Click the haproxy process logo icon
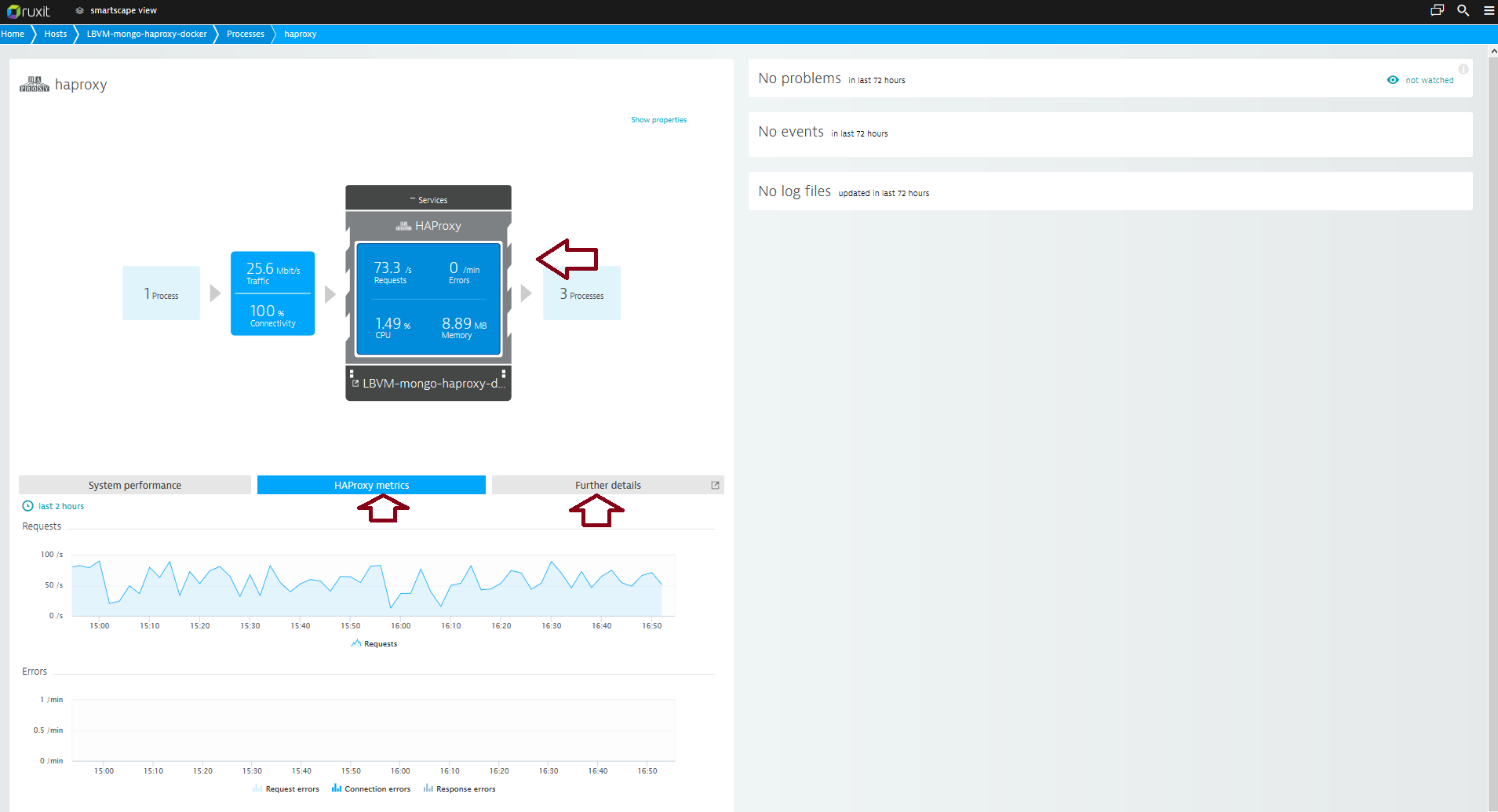Viewport: 1498px width, 812px height. (x=35, y=85)
